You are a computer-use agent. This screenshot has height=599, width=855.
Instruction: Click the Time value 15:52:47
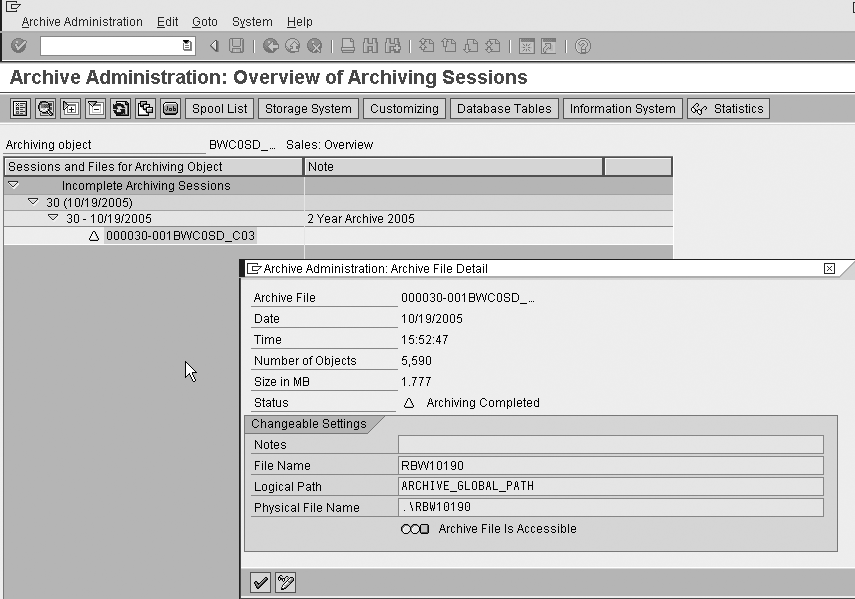pos(425,340)
